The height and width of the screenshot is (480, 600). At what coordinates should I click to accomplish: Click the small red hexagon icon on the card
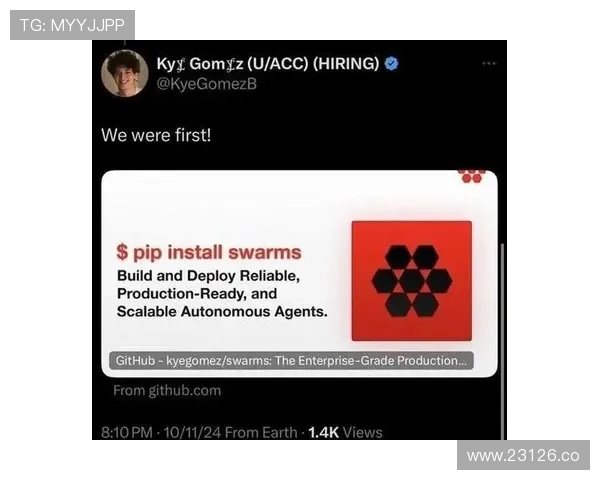pyautogui.click(x=472, y=176)
